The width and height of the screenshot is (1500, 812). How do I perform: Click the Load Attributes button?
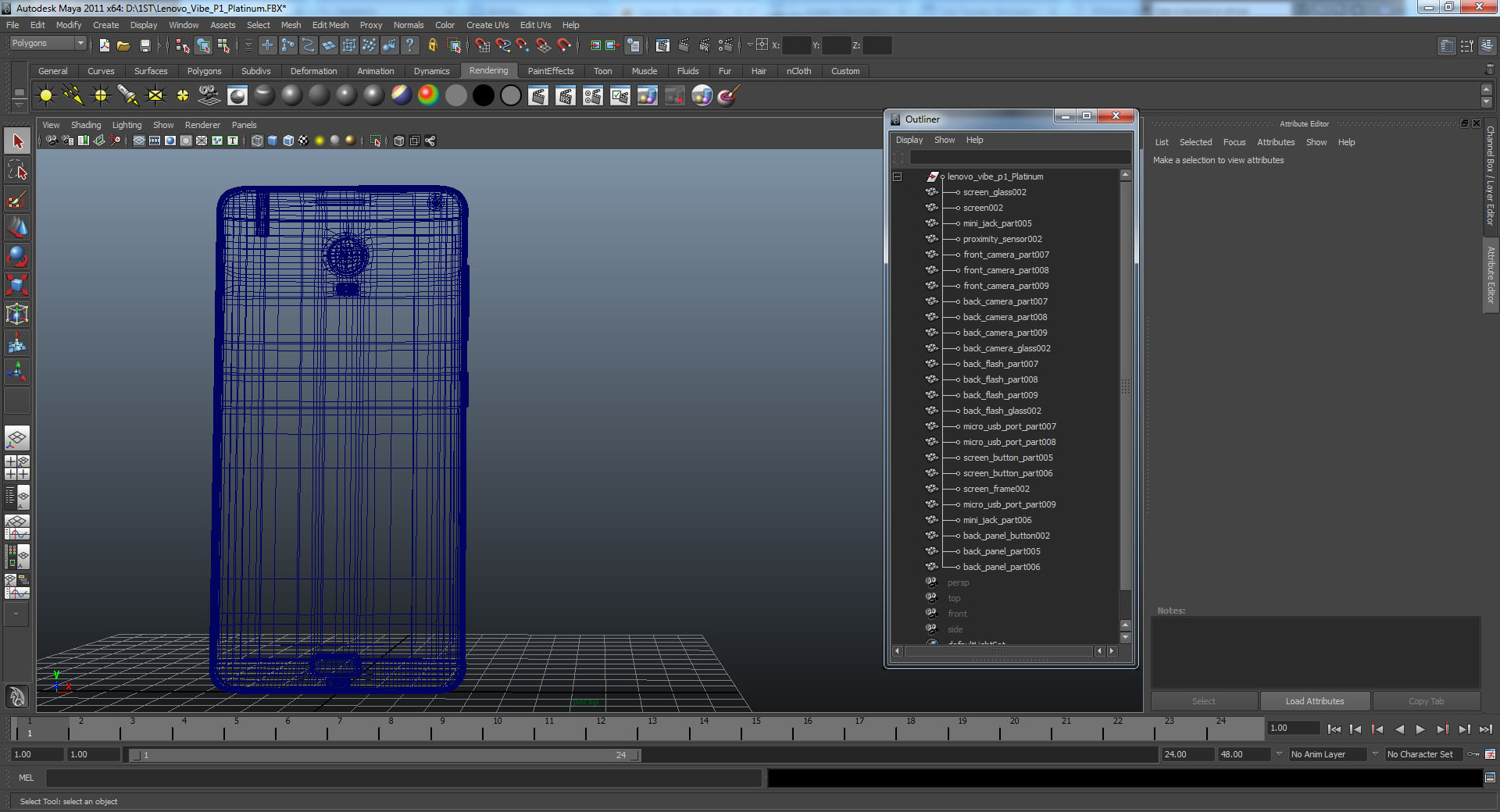[x=1315, y=701]
